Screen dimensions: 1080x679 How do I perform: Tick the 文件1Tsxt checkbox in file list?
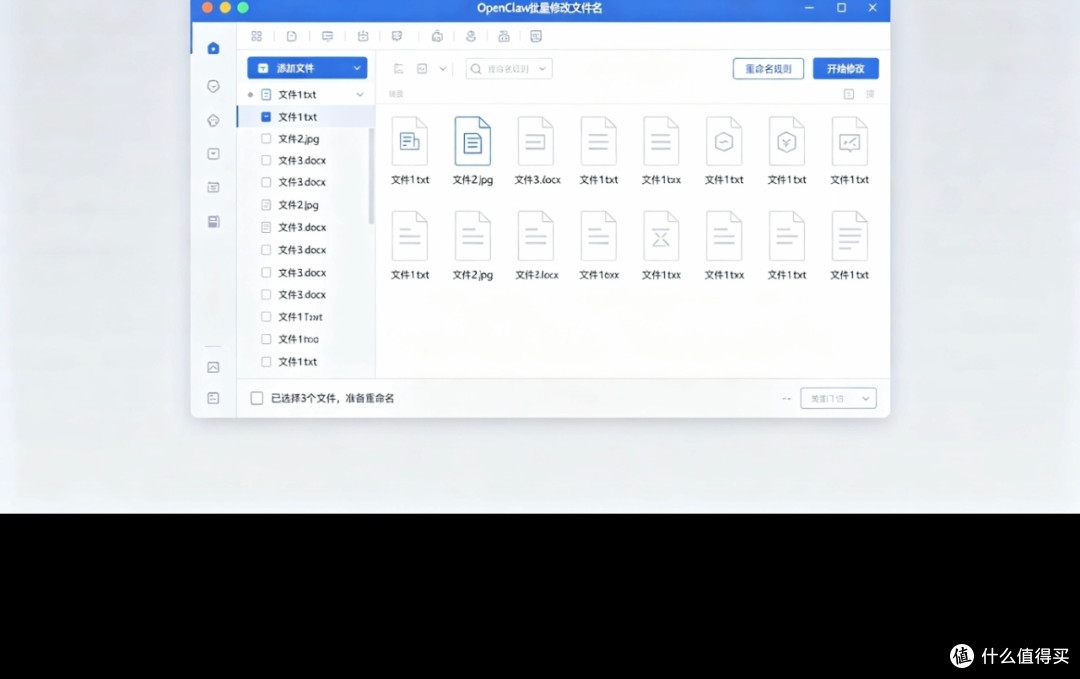[x=266, y=317]
